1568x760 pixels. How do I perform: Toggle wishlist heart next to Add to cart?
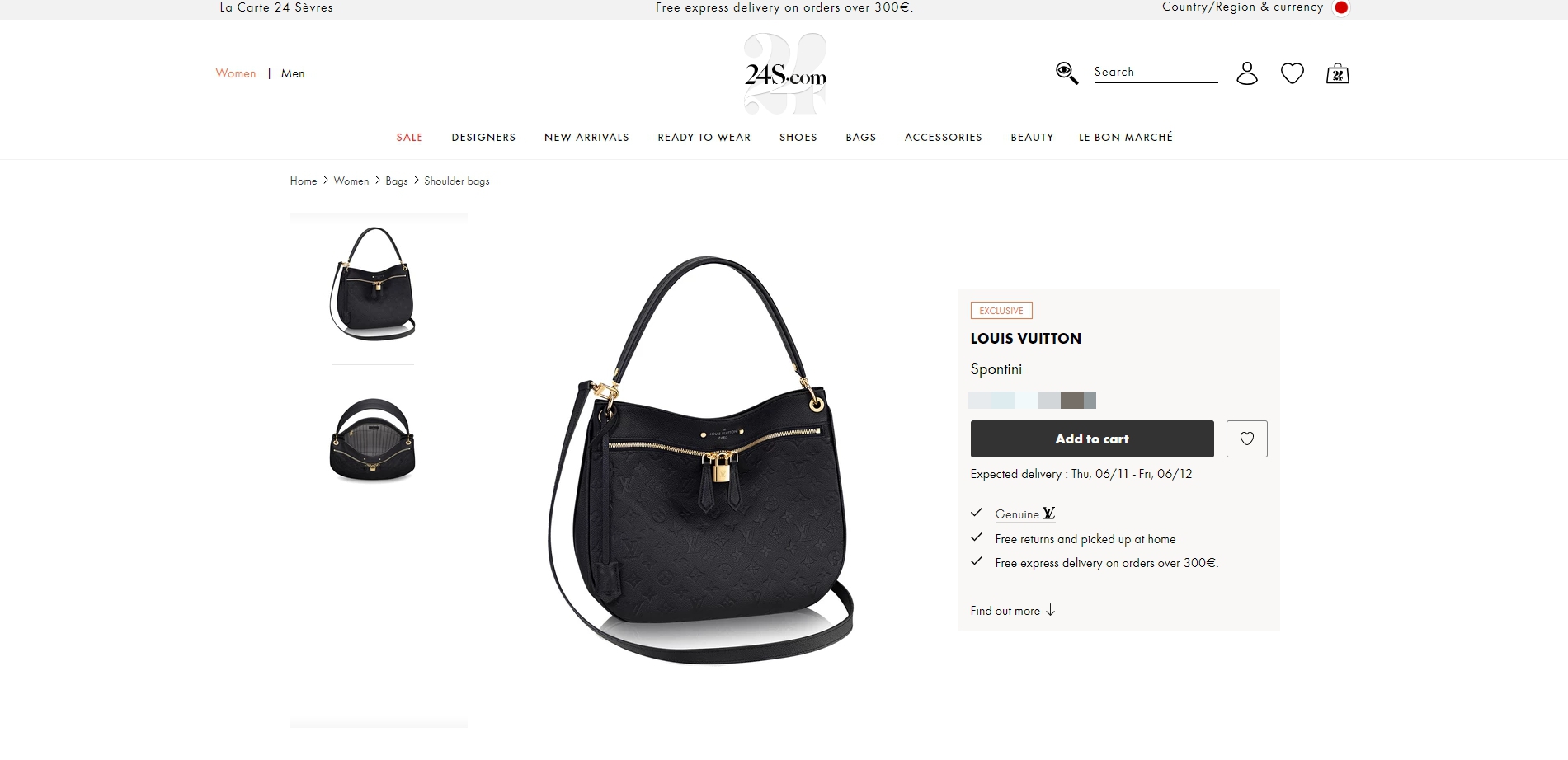(1247, 439)
